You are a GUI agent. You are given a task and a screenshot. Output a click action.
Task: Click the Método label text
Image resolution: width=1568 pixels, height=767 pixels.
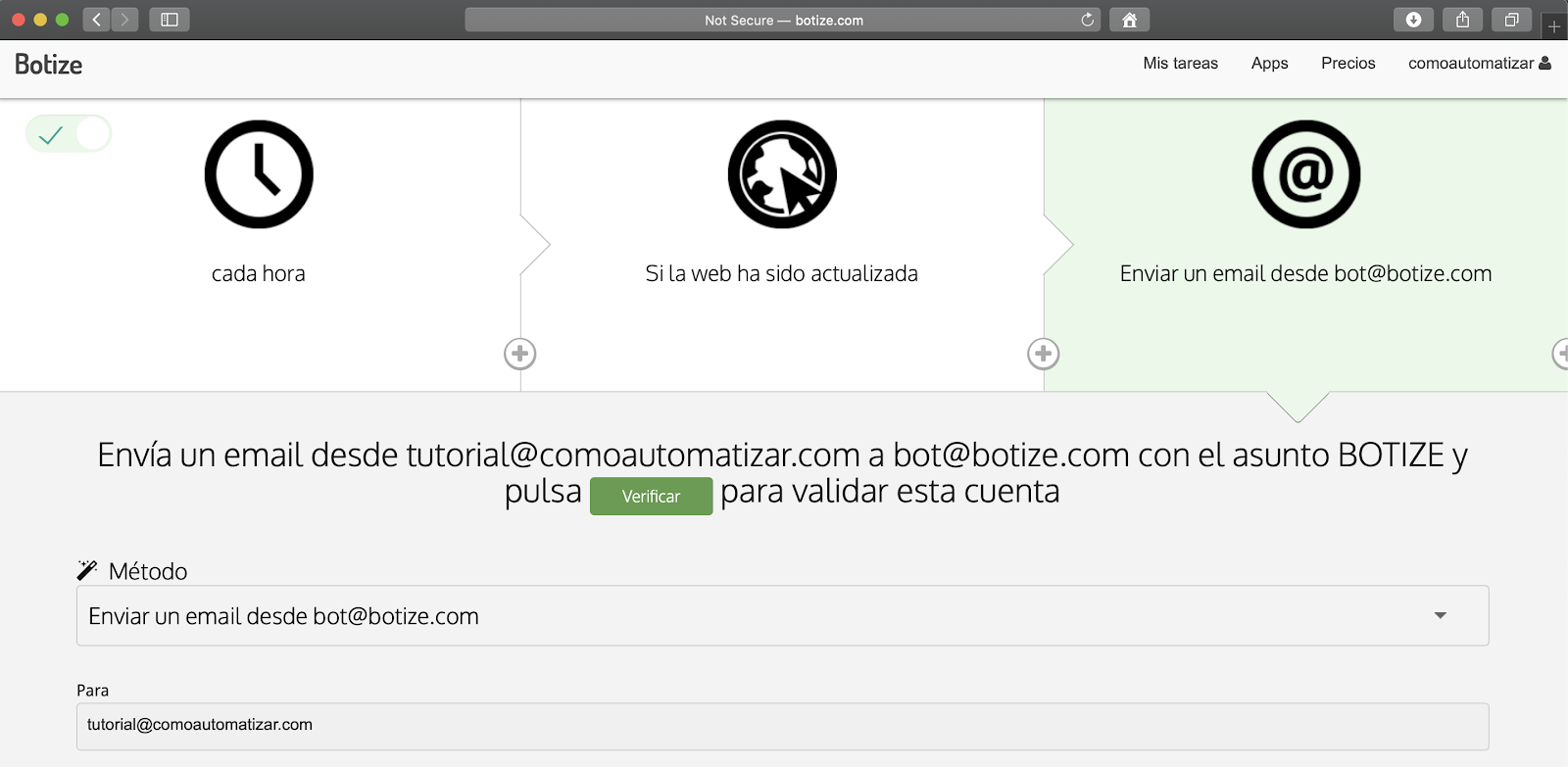[148, 571]
